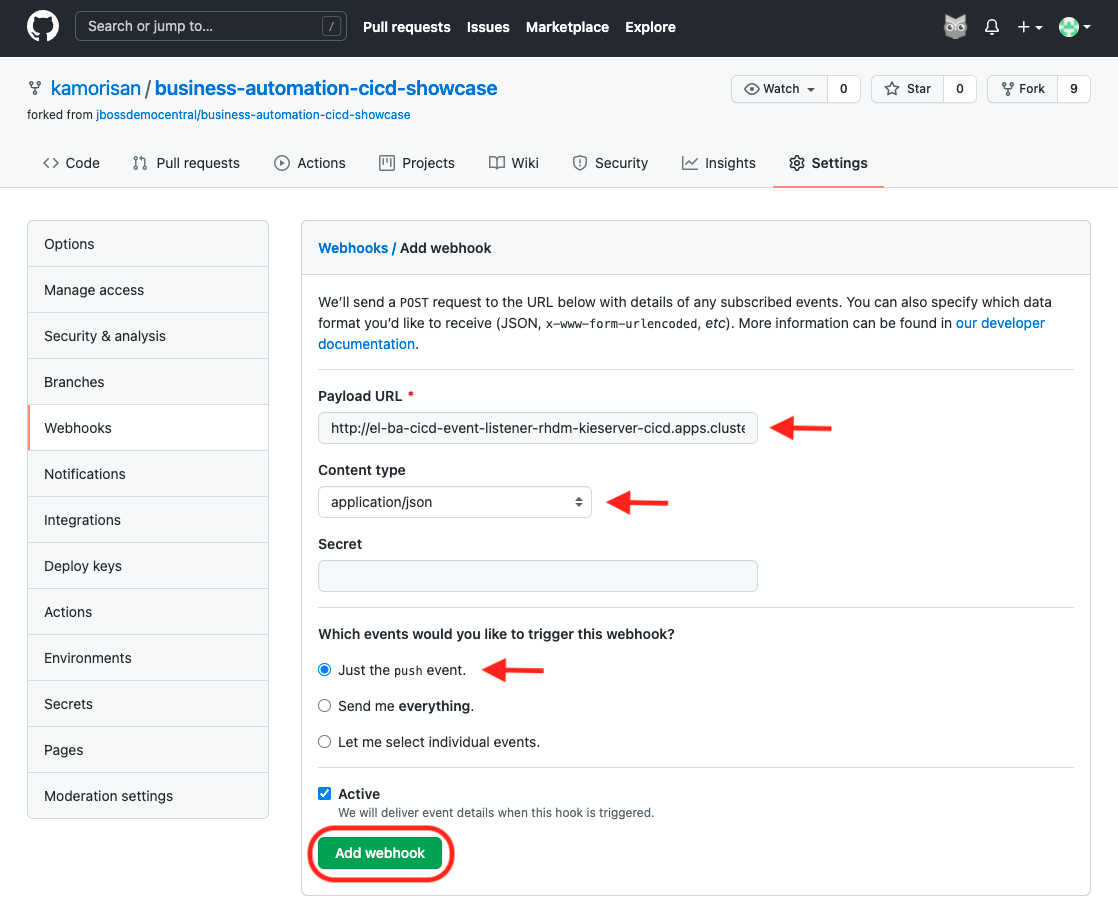Toggle the Active checkbox
The image size is (1118, 906).
(324, 793)
